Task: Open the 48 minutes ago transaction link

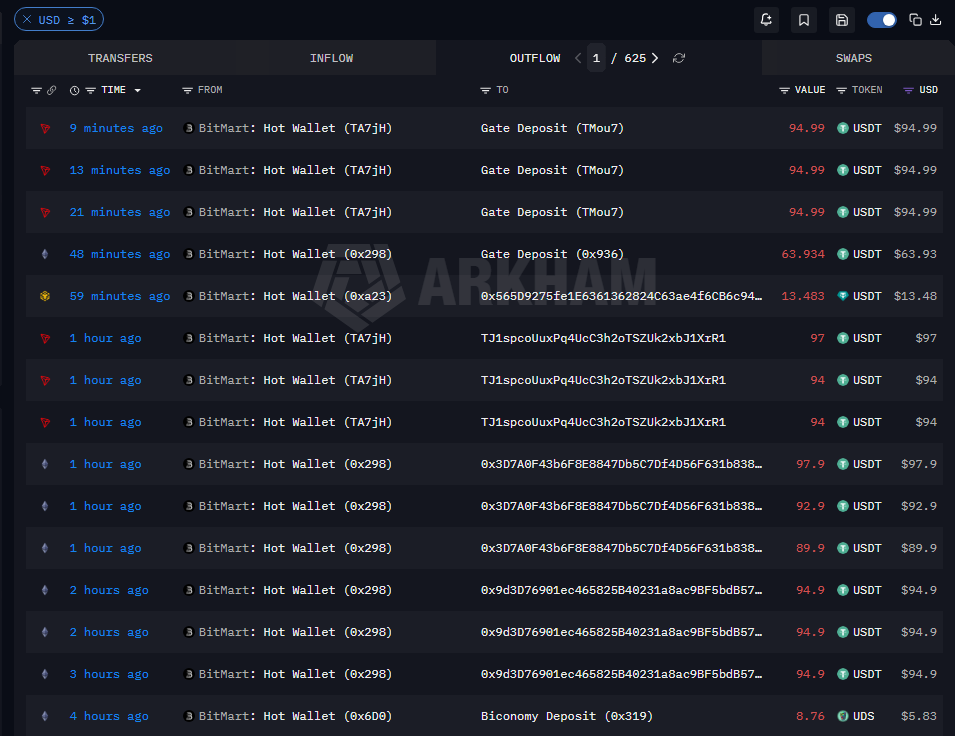Action: point(119,254)
